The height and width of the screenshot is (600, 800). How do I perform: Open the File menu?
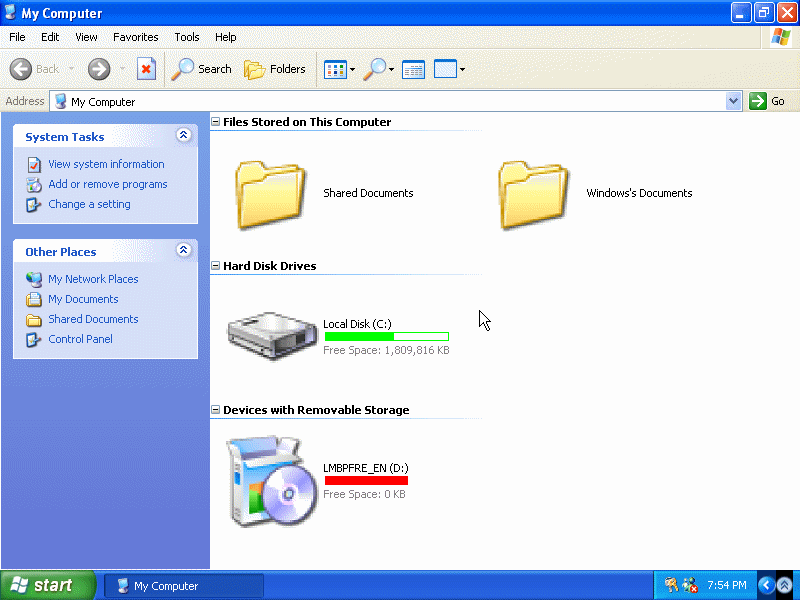17,37
